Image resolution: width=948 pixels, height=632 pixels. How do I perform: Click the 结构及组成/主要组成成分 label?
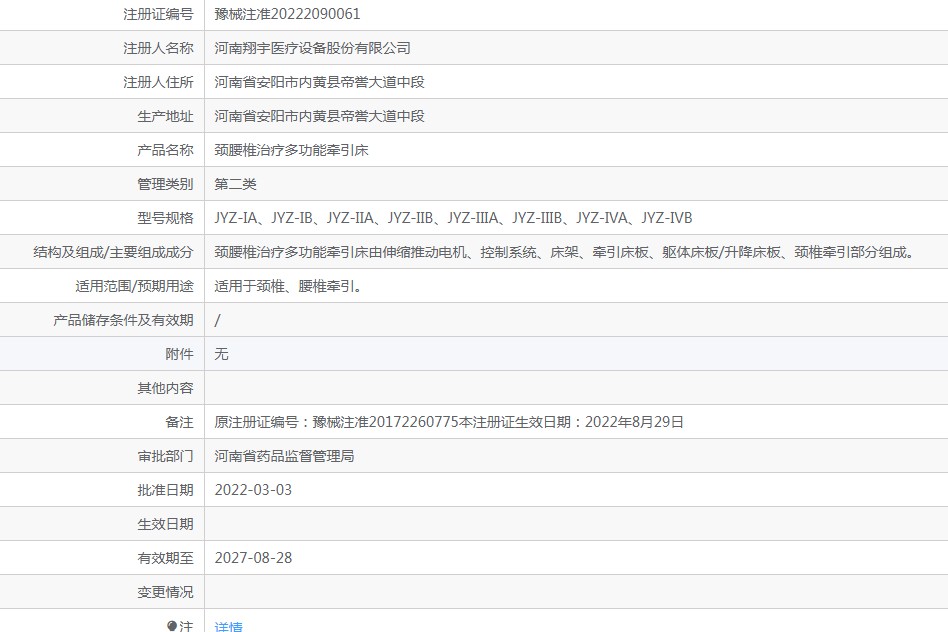[114, 252]
